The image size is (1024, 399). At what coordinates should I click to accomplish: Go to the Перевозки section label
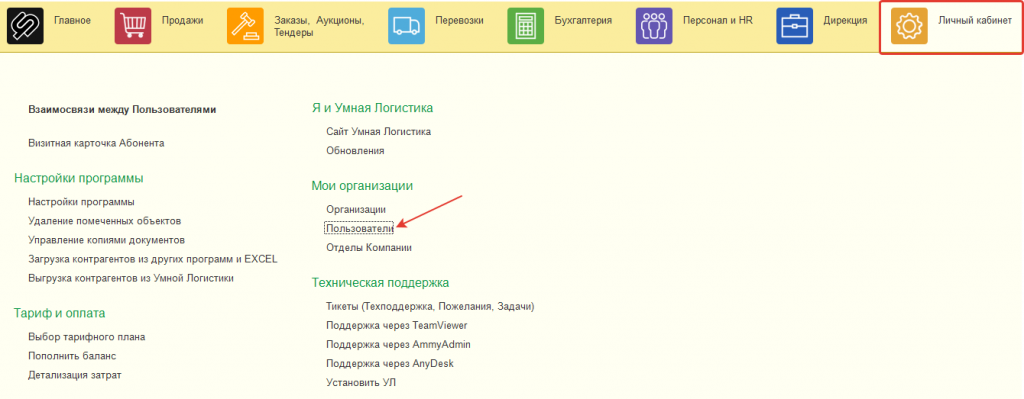(x=459, y=20)
